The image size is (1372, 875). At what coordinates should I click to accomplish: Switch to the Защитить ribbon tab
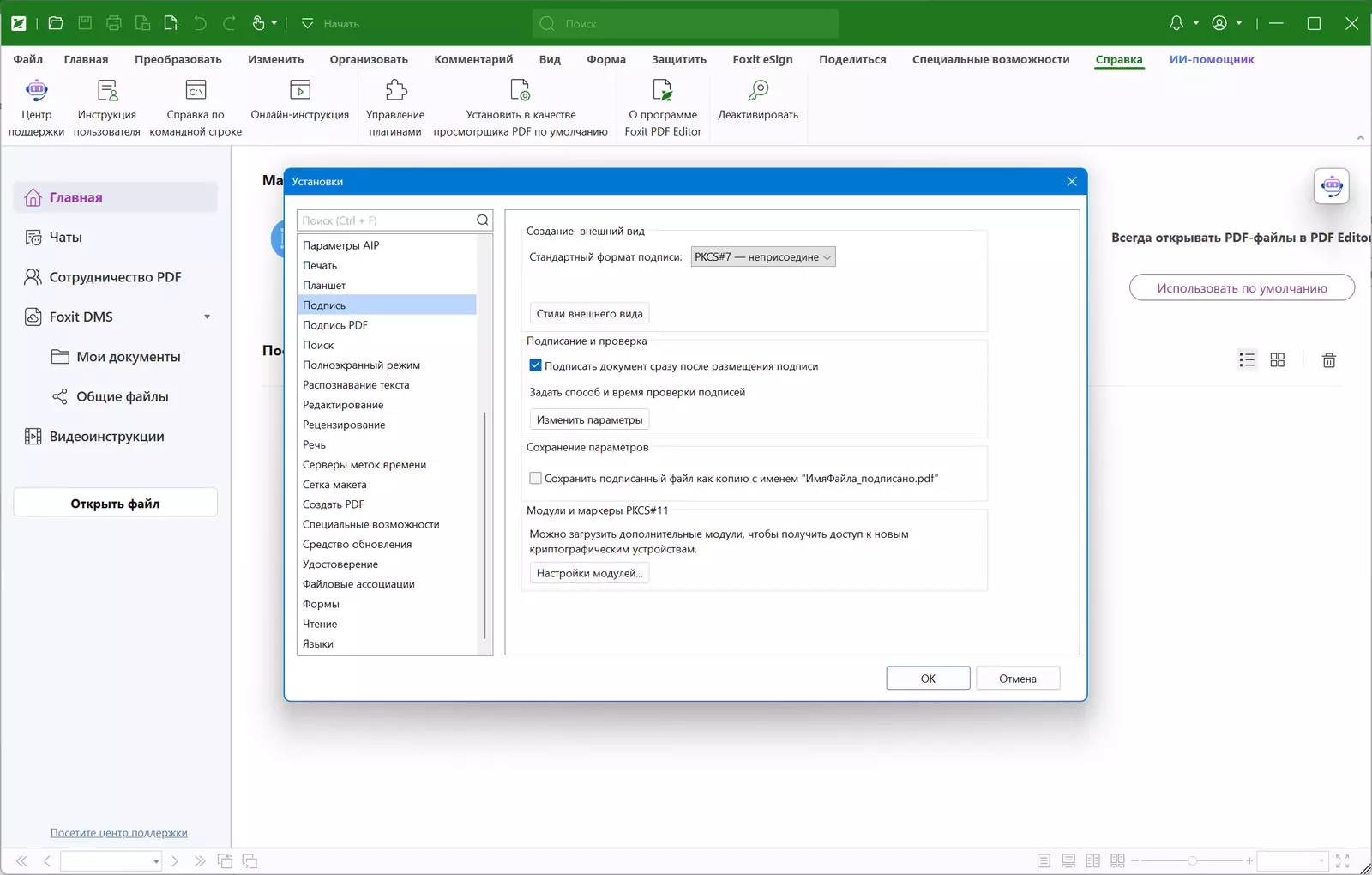(679, 59)
